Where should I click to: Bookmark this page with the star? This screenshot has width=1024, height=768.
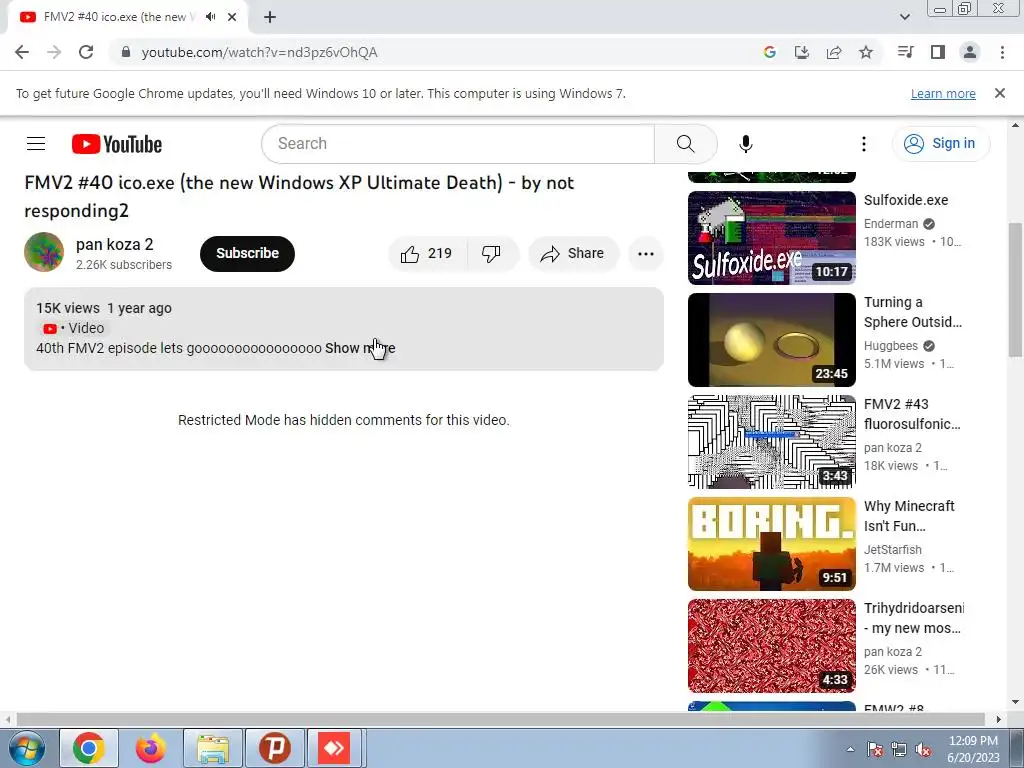tap(865, 52)
